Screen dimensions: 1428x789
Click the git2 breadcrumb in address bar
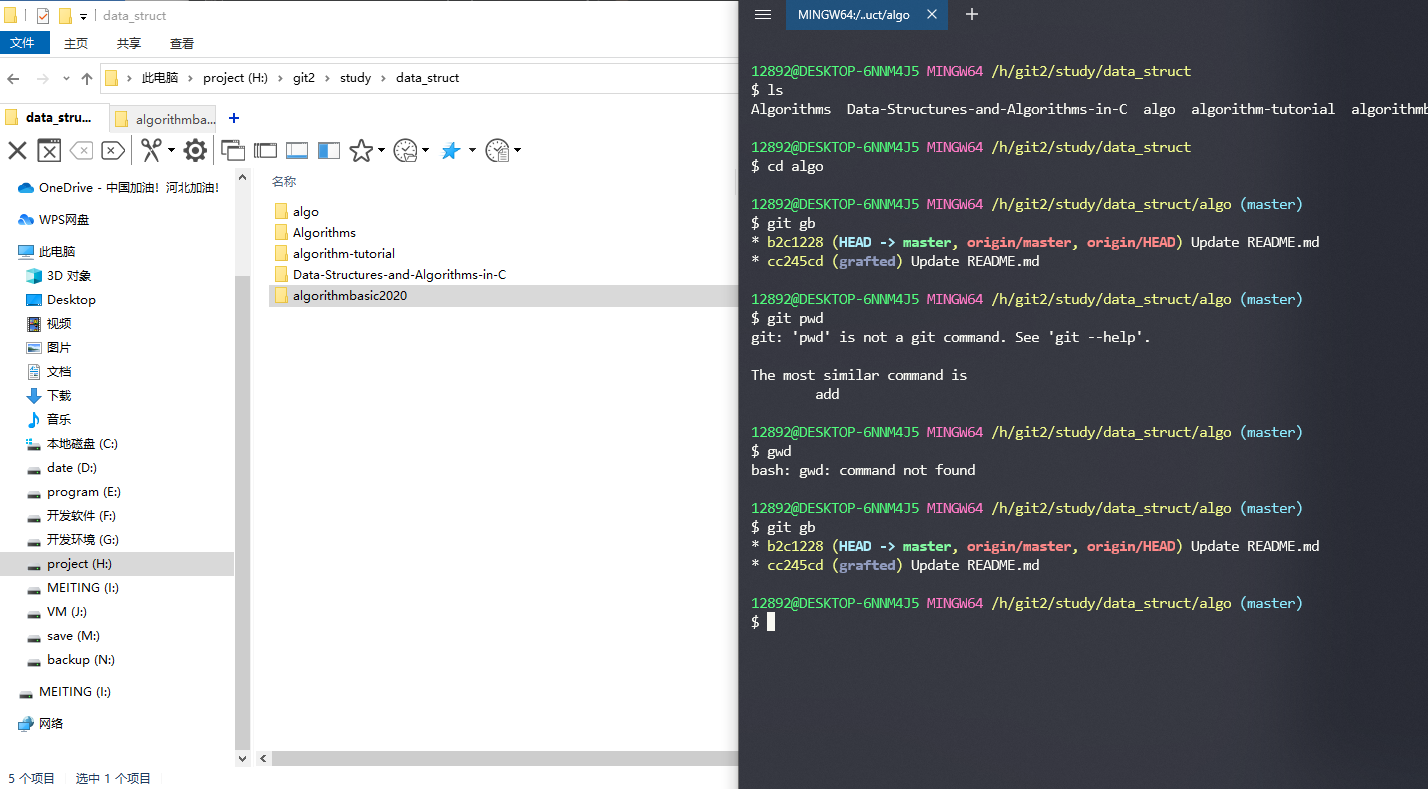[304, 78]
